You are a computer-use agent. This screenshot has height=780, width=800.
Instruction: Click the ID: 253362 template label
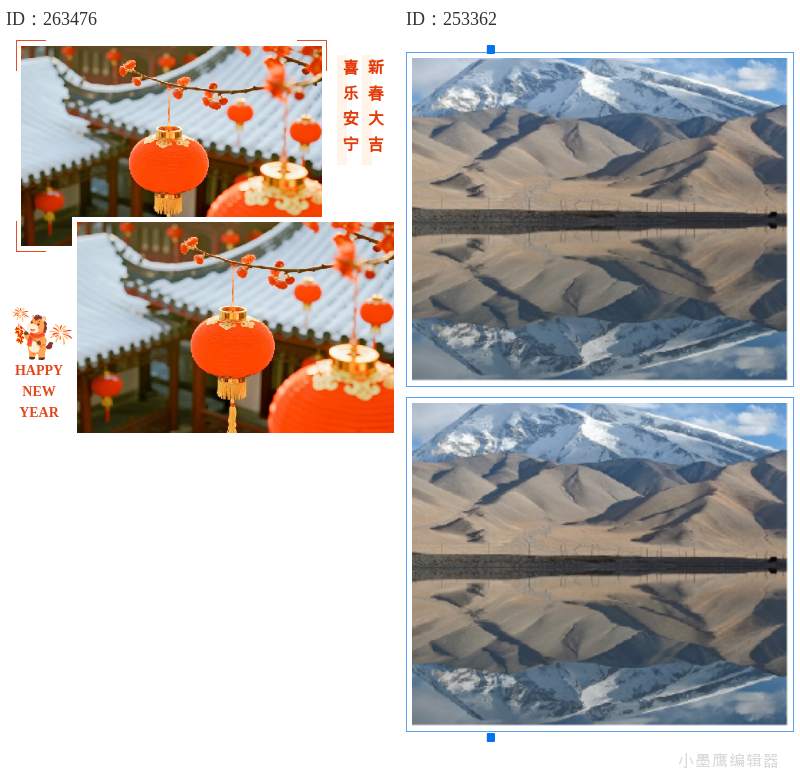[451, 19]
